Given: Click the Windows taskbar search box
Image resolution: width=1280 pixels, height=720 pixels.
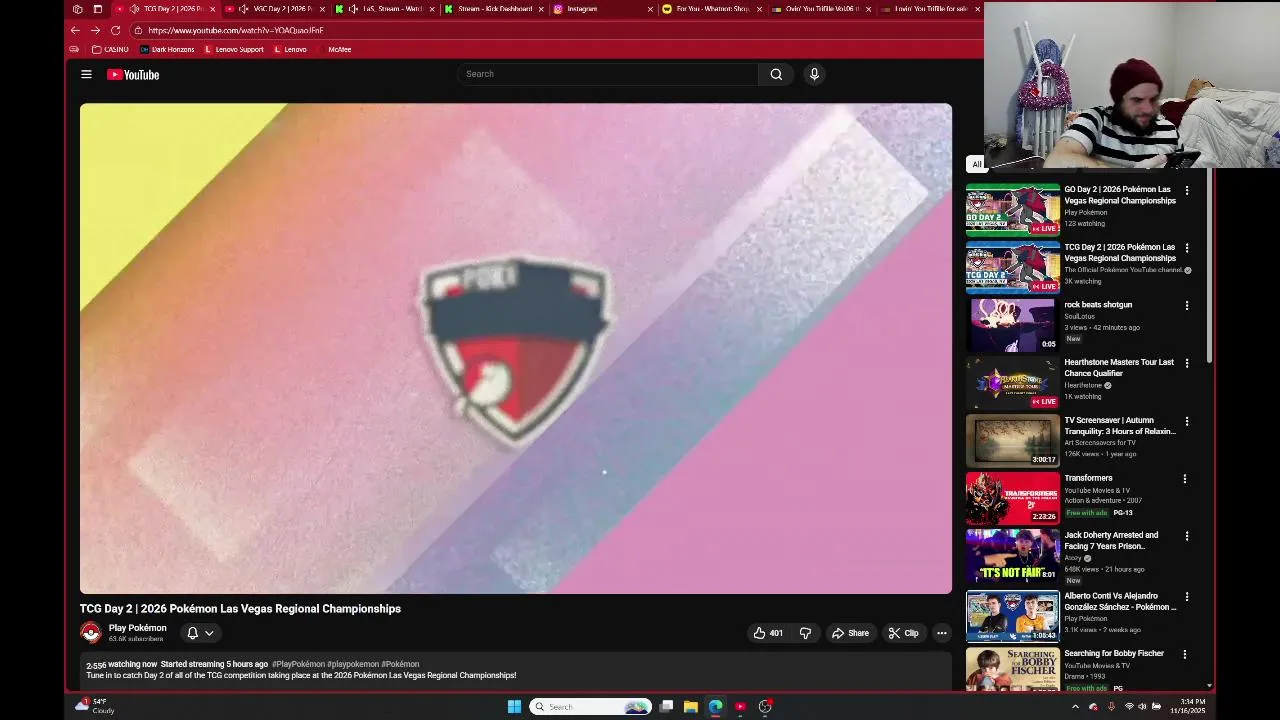Looking at the screenshot, I should click(x=590, y=707).
